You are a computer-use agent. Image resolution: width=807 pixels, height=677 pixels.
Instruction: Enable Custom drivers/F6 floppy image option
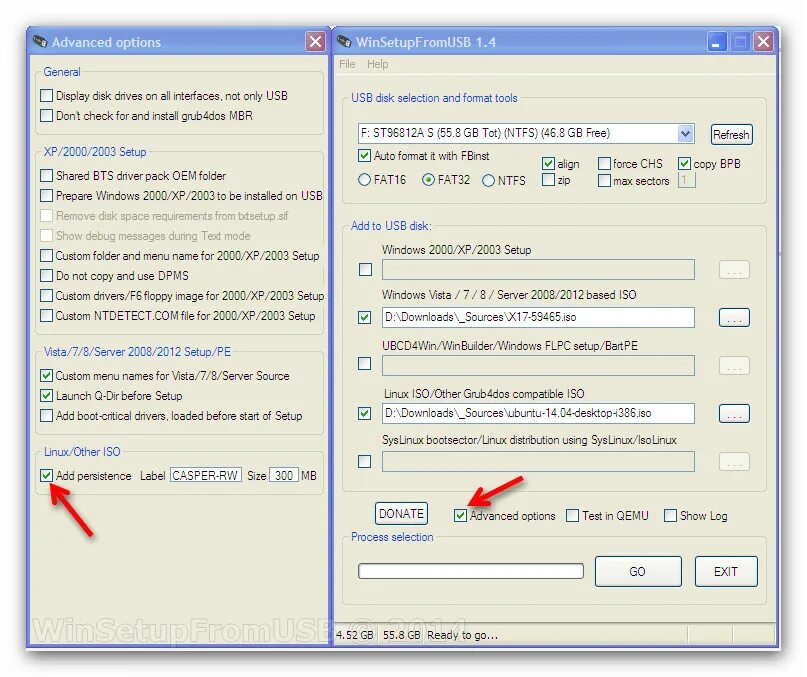click(46, 296)
